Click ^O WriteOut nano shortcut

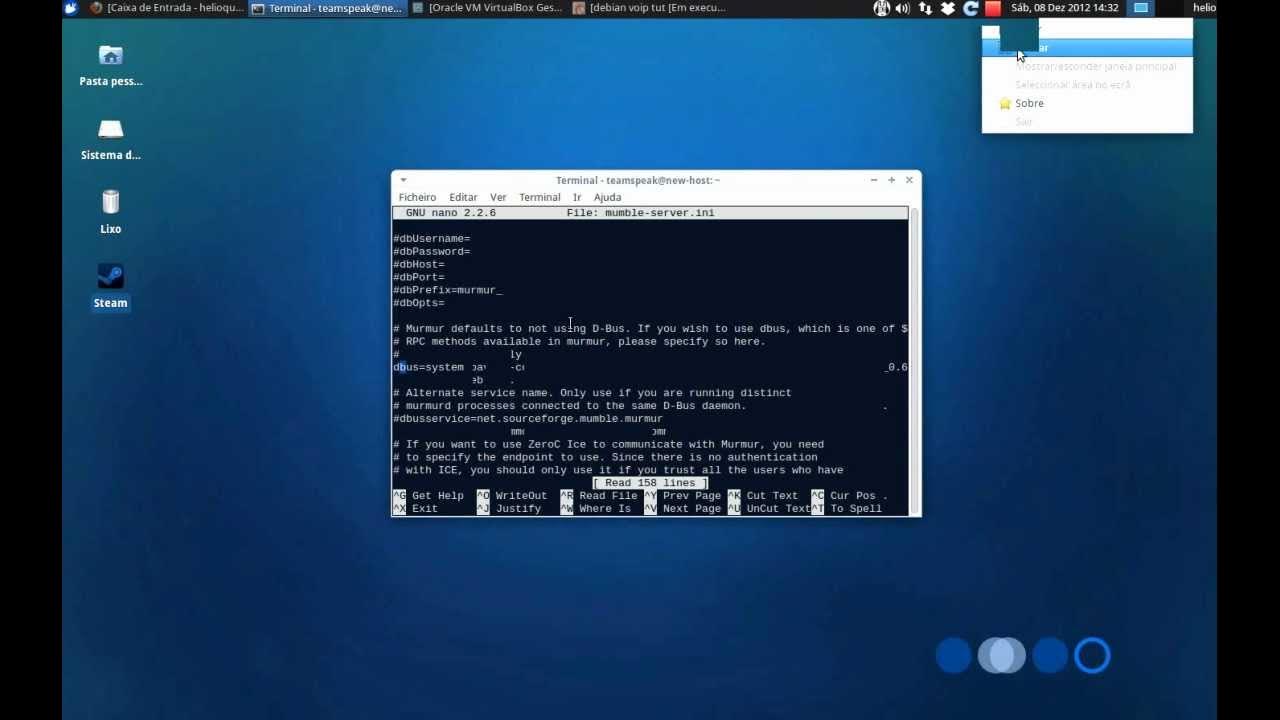(512, 496)
